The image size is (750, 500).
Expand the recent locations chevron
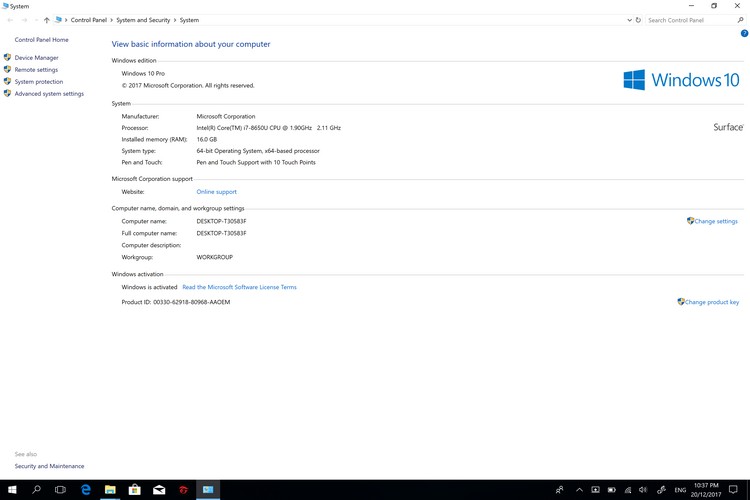(x=36, y=20)
